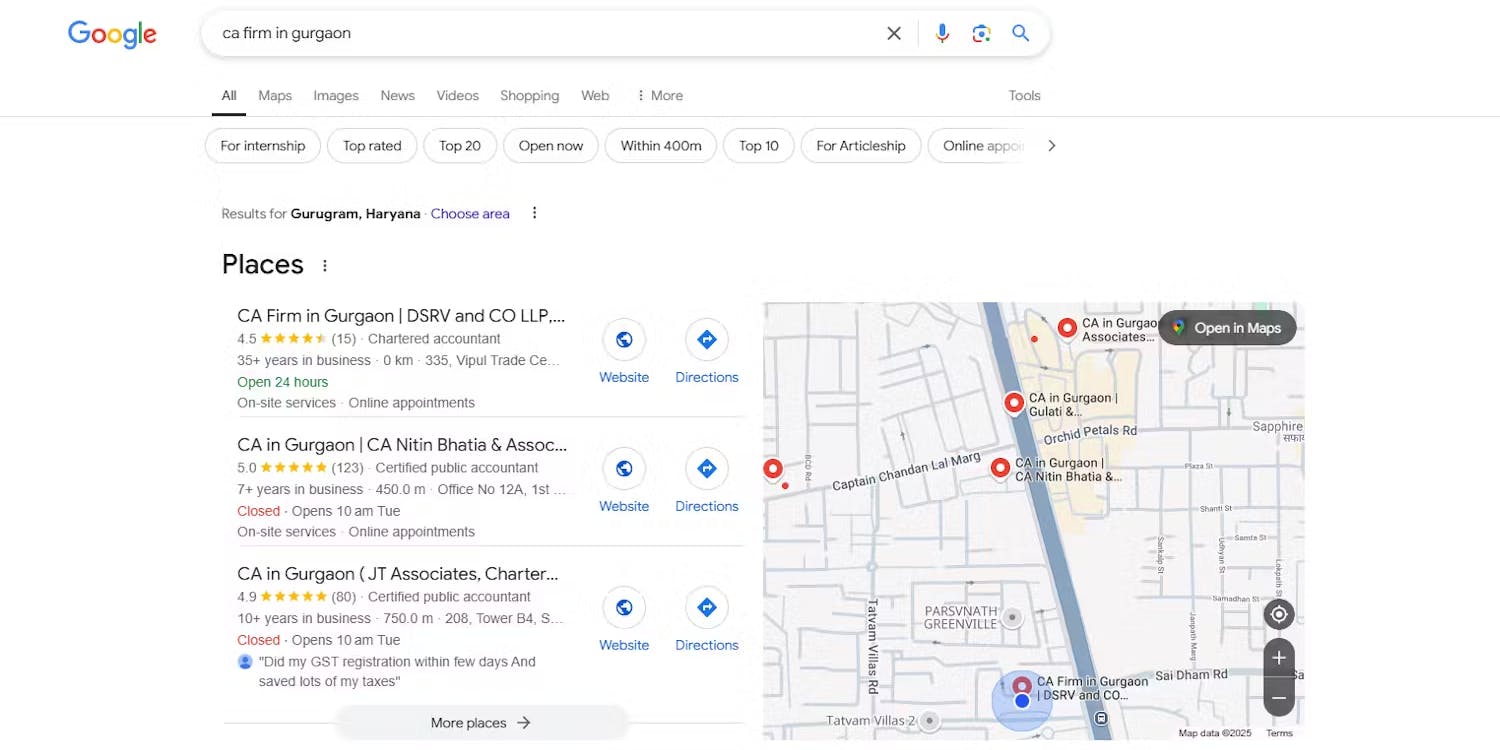The width and height of the screenshot is (1500, 750).
Task: Open Google Lens image search
Action: pyautogui.click(x=981, y=32)
